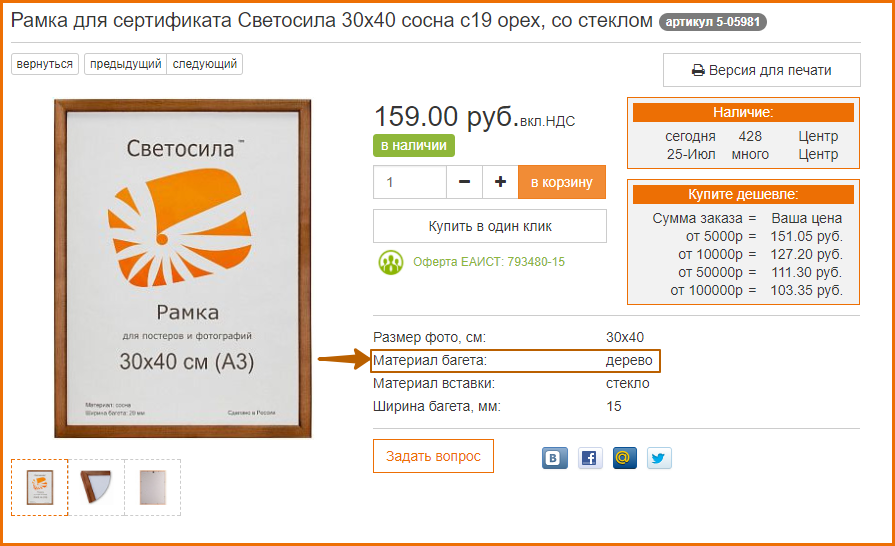Share product on VKontakte icon
This screenshot has width=895, height=546.
pos(554,458)
